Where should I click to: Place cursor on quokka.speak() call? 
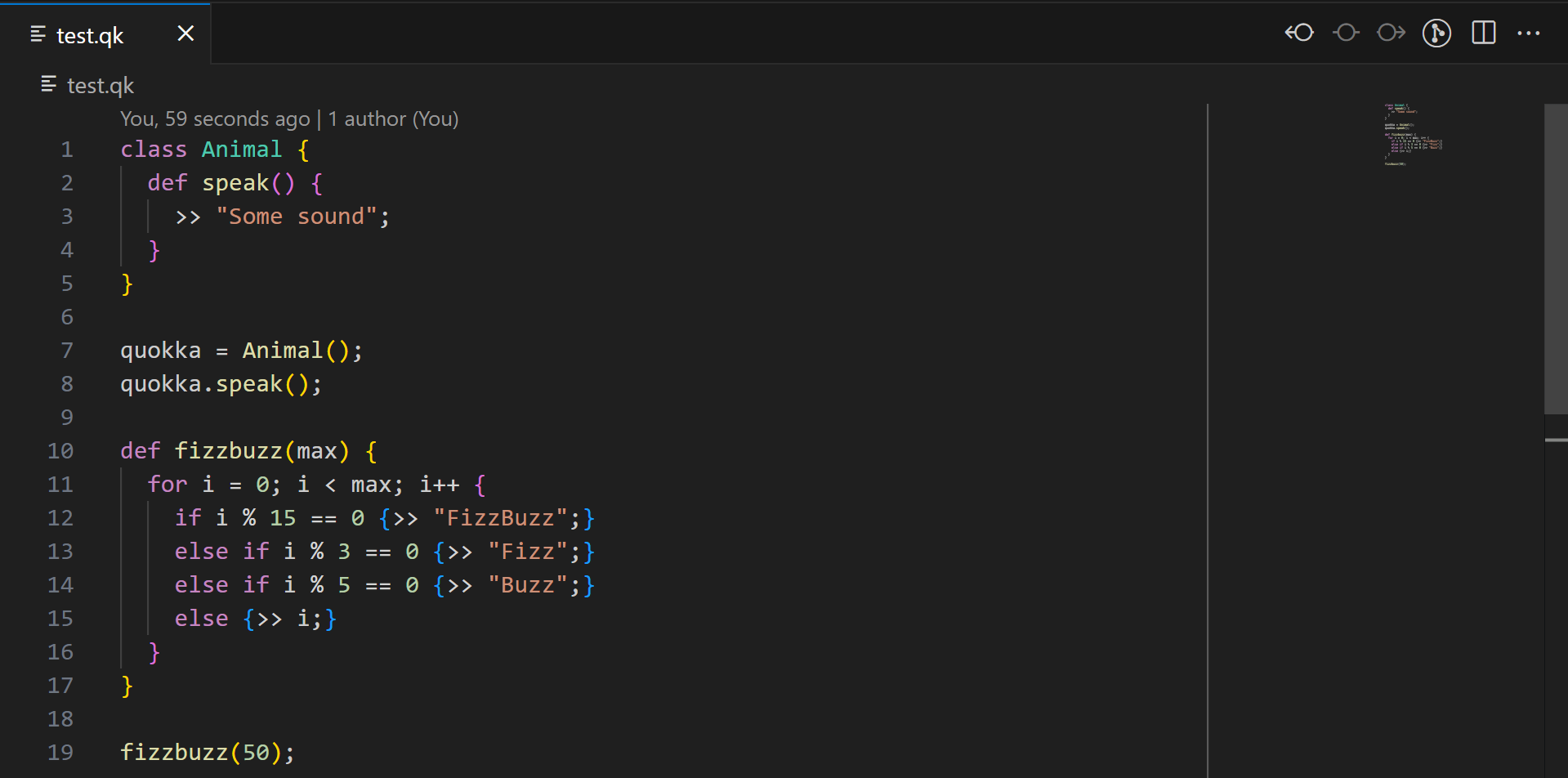(221, 383)
